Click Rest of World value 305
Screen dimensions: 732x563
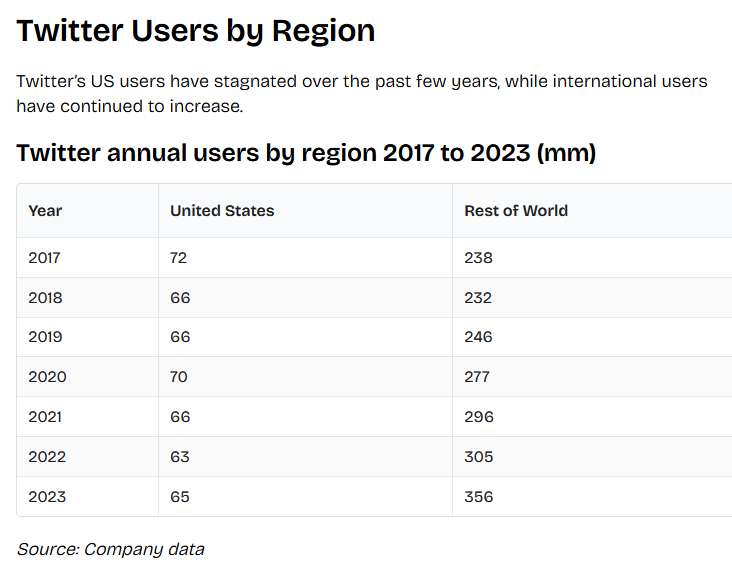pos(479,457)
